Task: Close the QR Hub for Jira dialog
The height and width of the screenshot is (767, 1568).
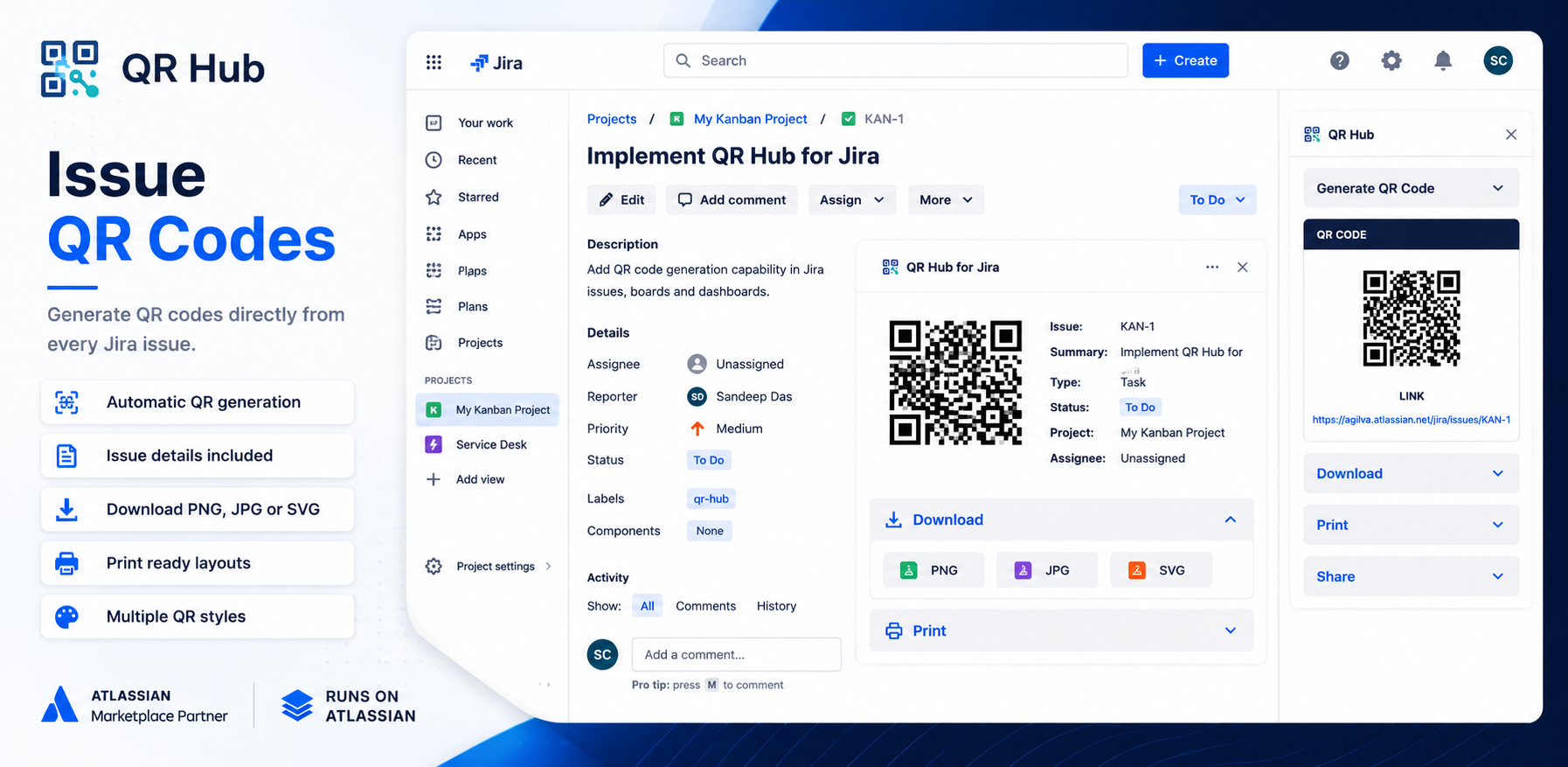Action: (x=1242, y=267)
